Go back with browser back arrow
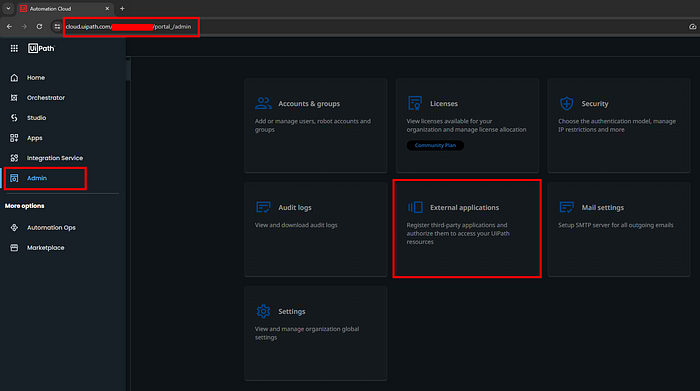Viewport: 700px width, 391px height. coord(9,27)
